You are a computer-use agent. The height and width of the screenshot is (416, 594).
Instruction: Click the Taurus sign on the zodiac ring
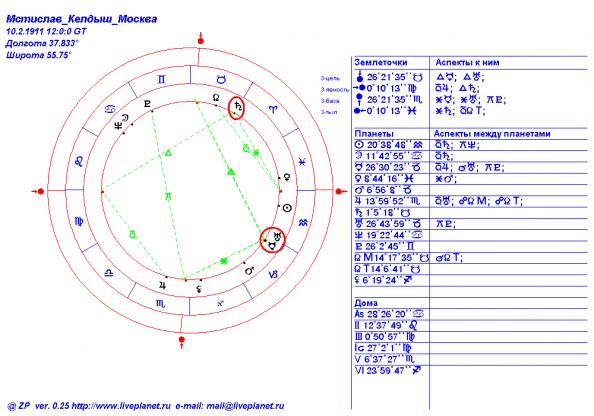click(x=221, y=79)
